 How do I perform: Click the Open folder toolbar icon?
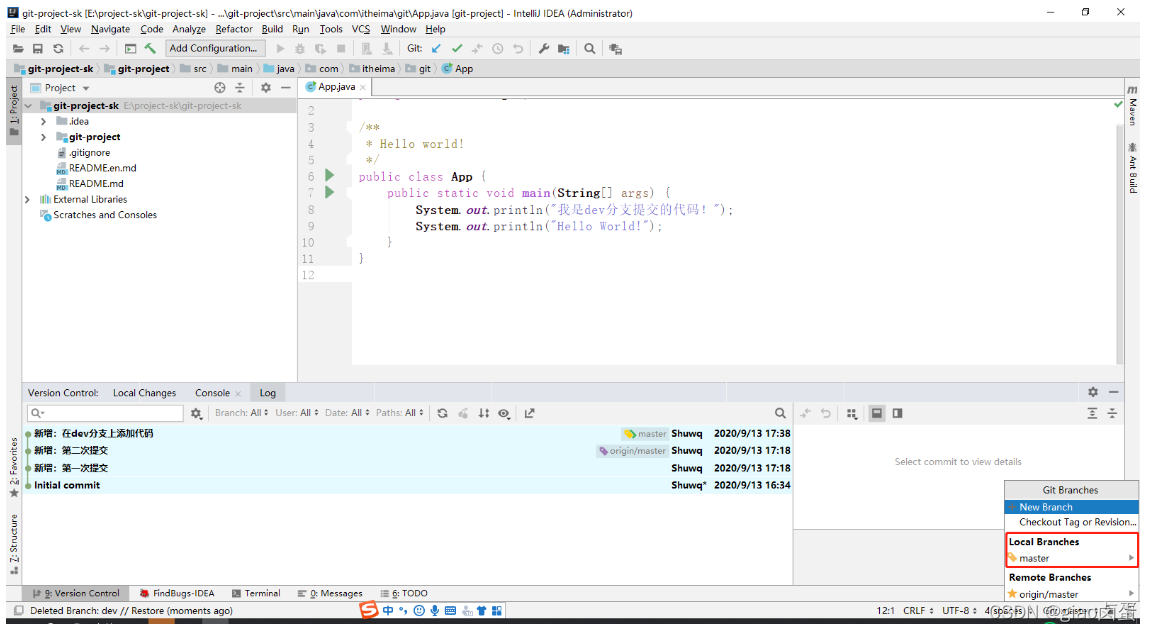coord(18,49)
